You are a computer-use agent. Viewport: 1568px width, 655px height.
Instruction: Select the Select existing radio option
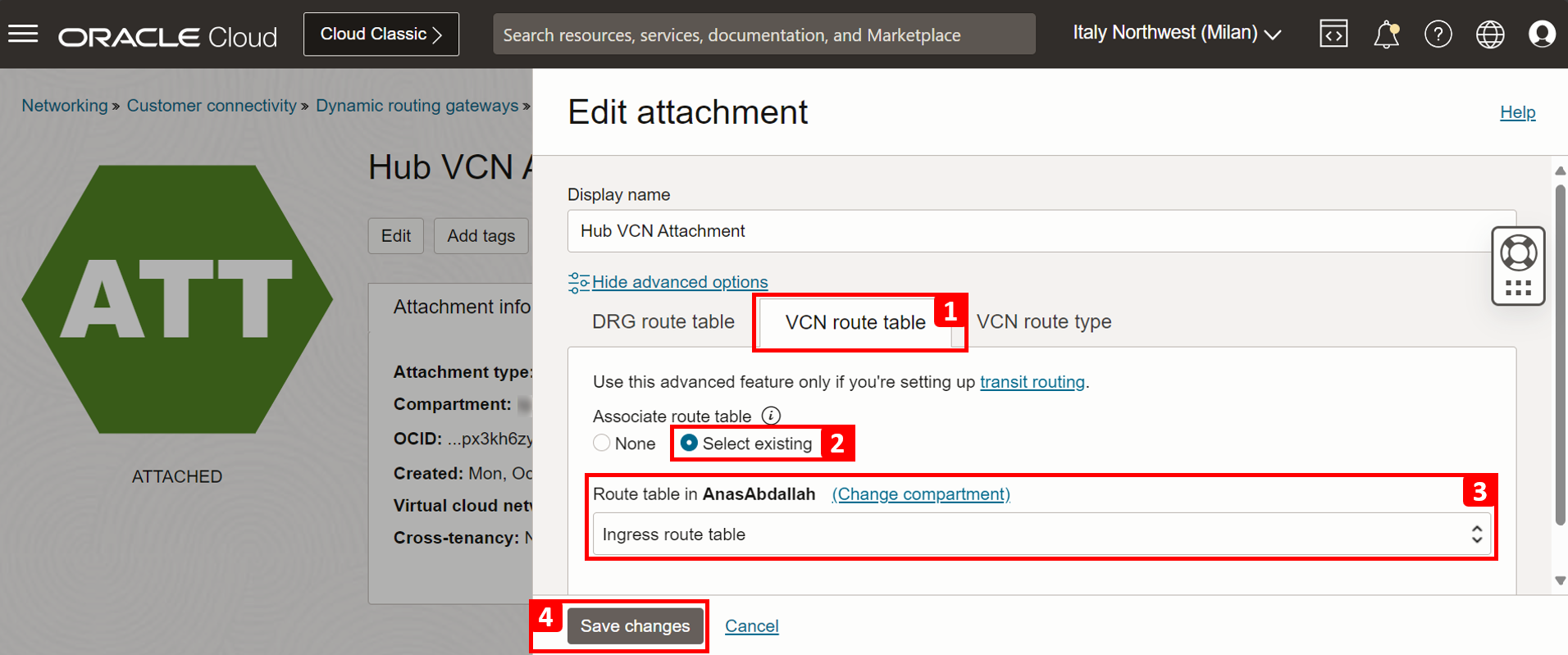point(689,443)
